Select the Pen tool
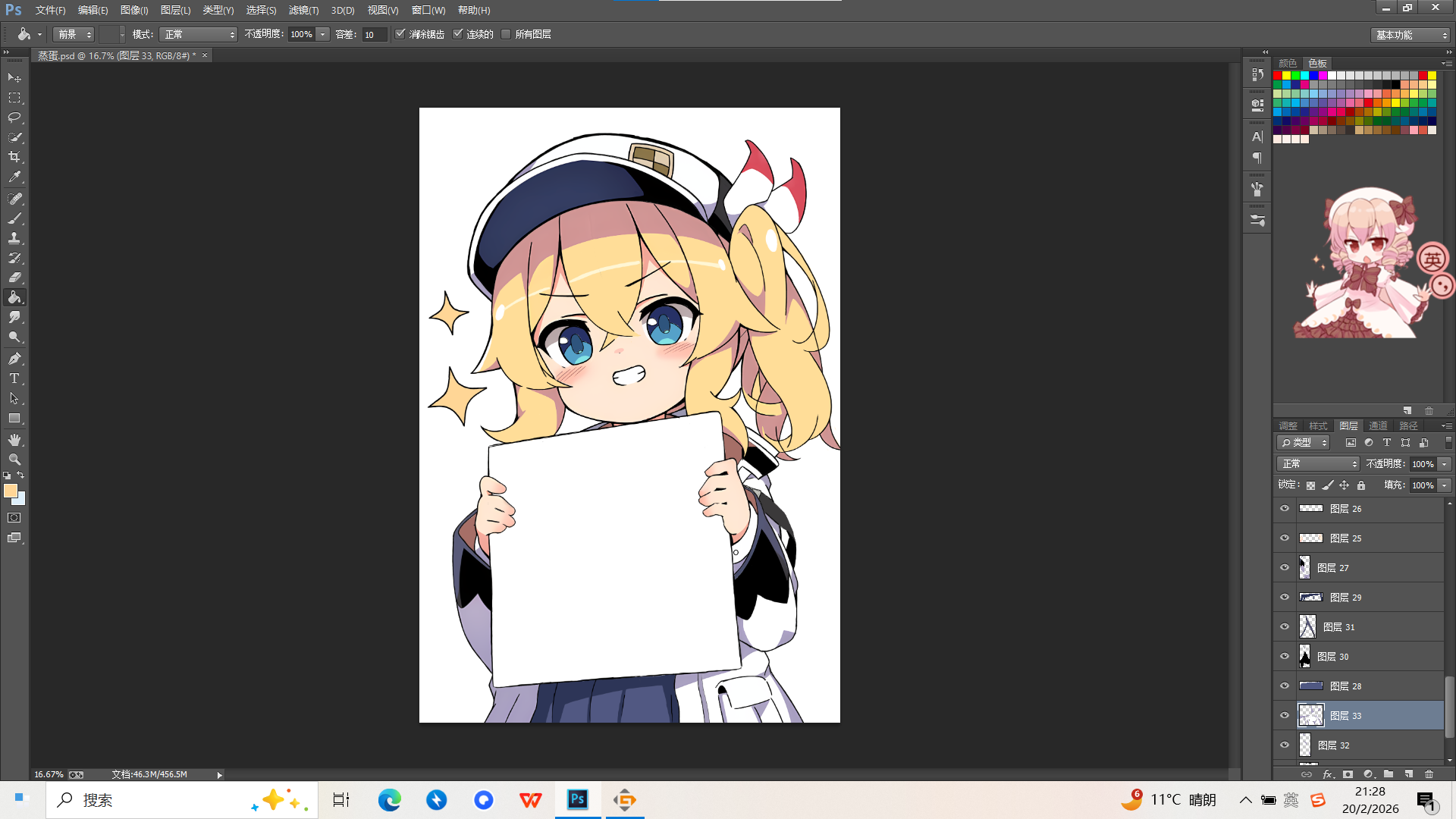Viewport: 1456px width, 819px height. click(x=14, y=358)
